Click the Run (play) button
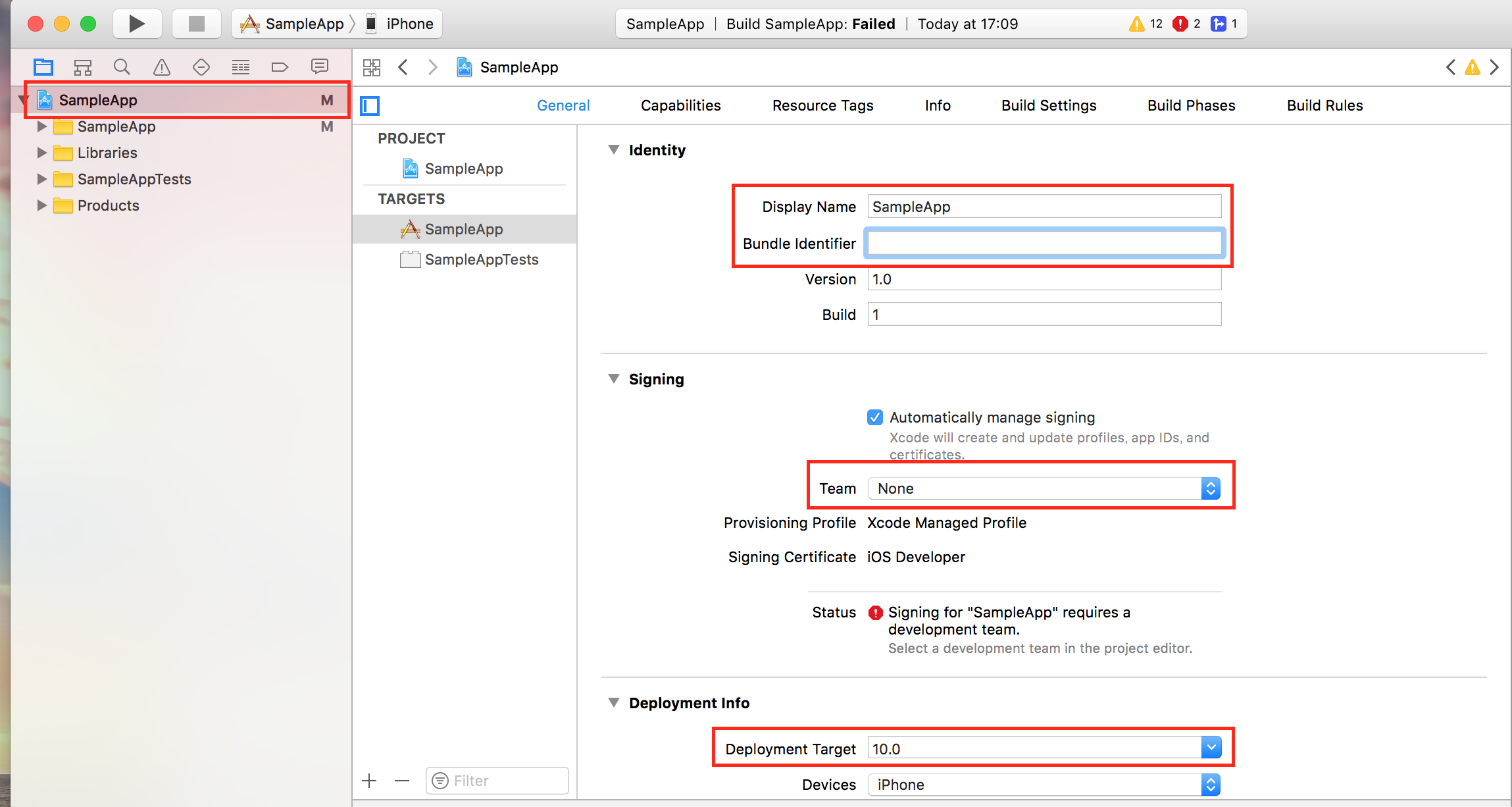The width and height of the screenshot is (1512, 807). (137, 24)
